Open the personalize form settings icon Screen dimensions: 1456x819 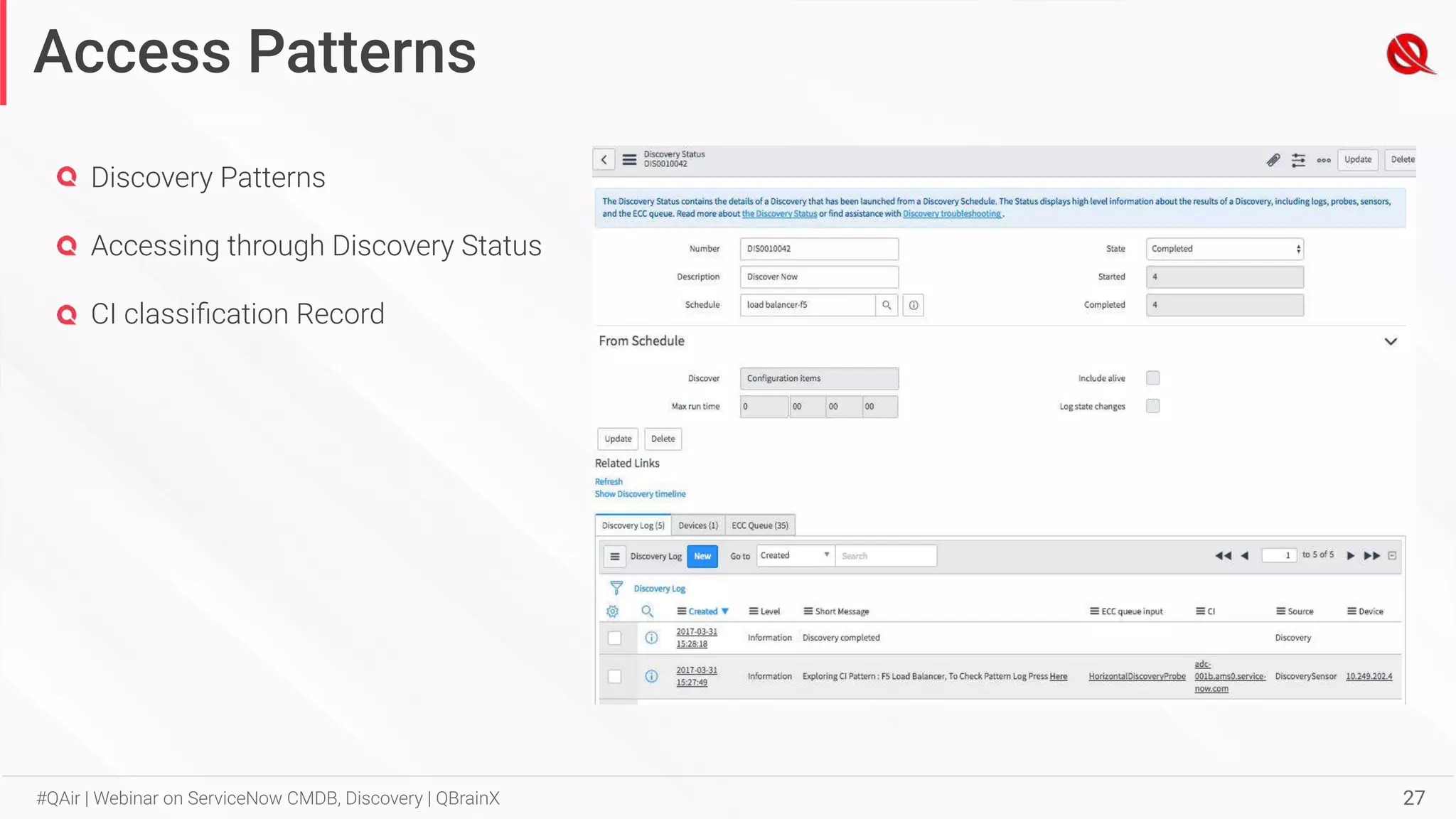(x=1298, y=160)
